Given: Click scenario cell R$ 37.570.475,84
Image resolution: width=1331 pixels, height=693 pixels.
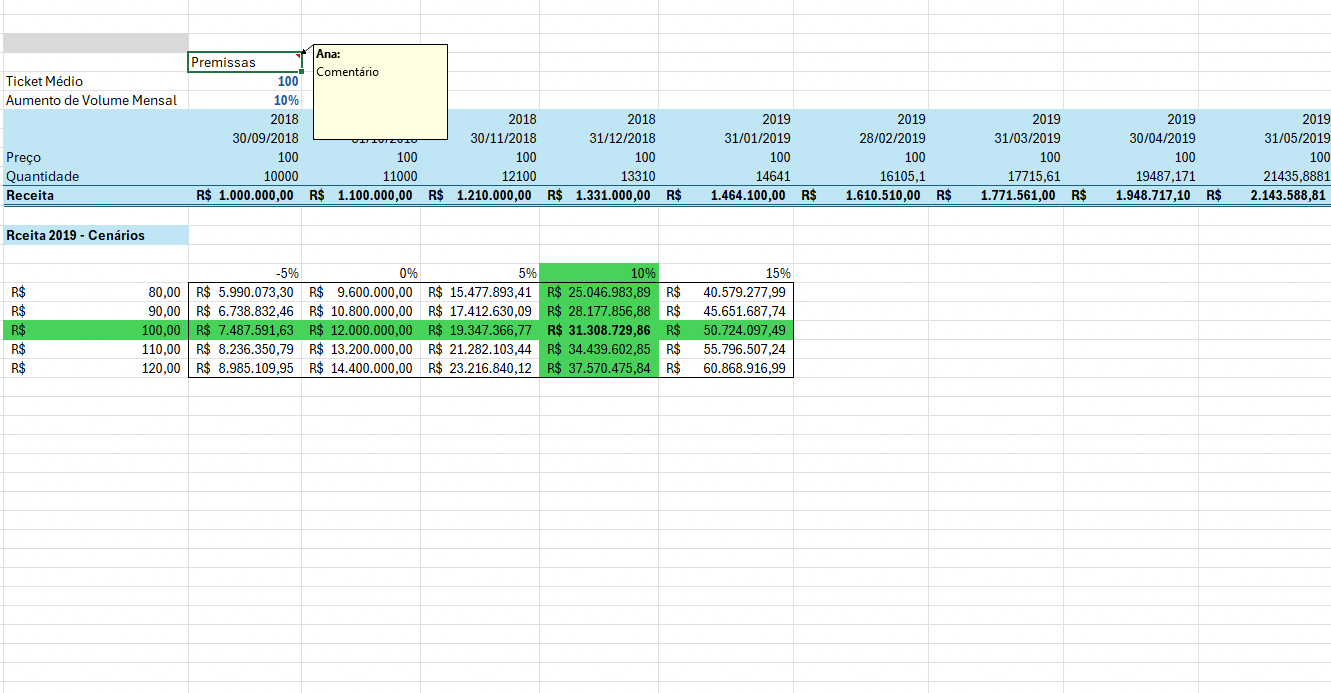Looking at the screenshot, I should (x=599, y=368).
